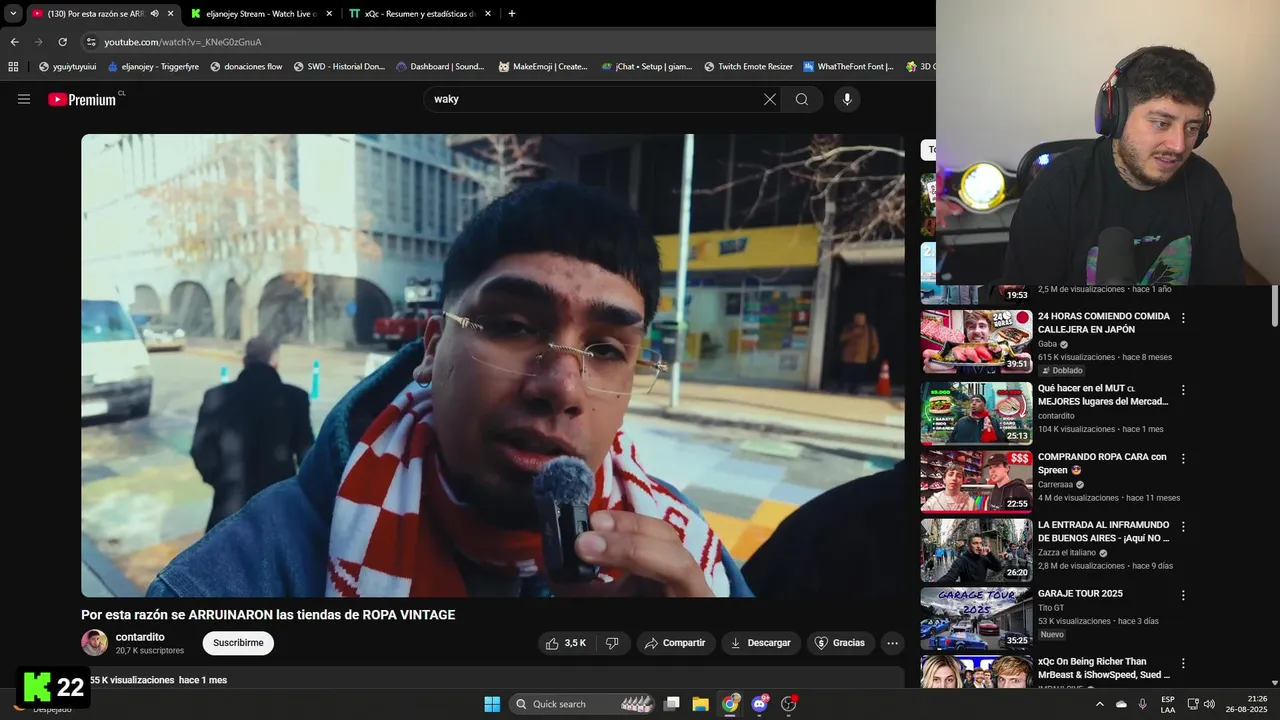This screenshot has width=1280, height=720.
Task: Open a new browser tab
Action: click(x=512, y=14)
